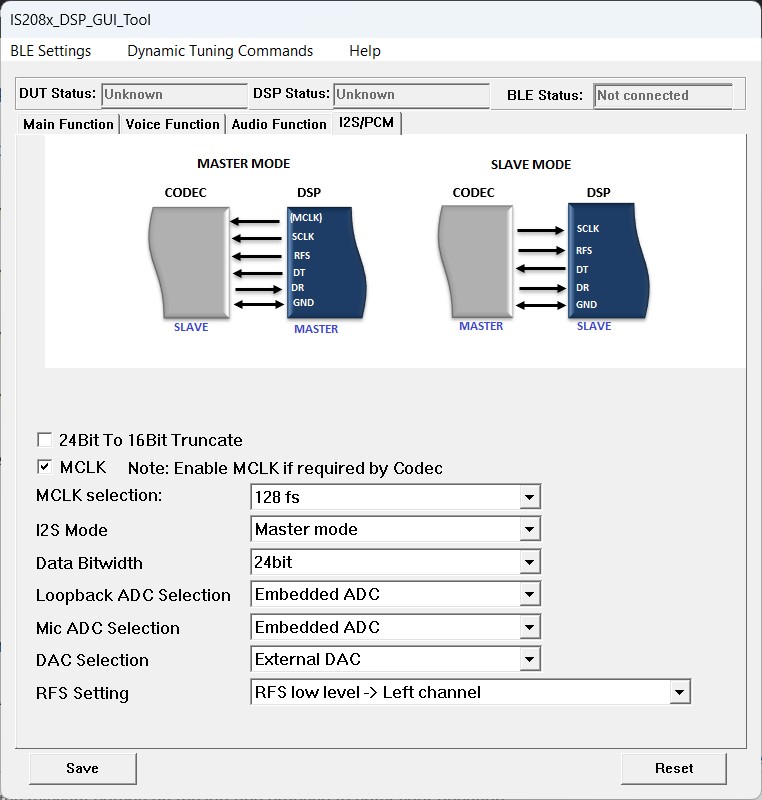
Task: Click the blue DSP block in the slave mode diagram
Action: pyautogui.click(x=608, y=261)
